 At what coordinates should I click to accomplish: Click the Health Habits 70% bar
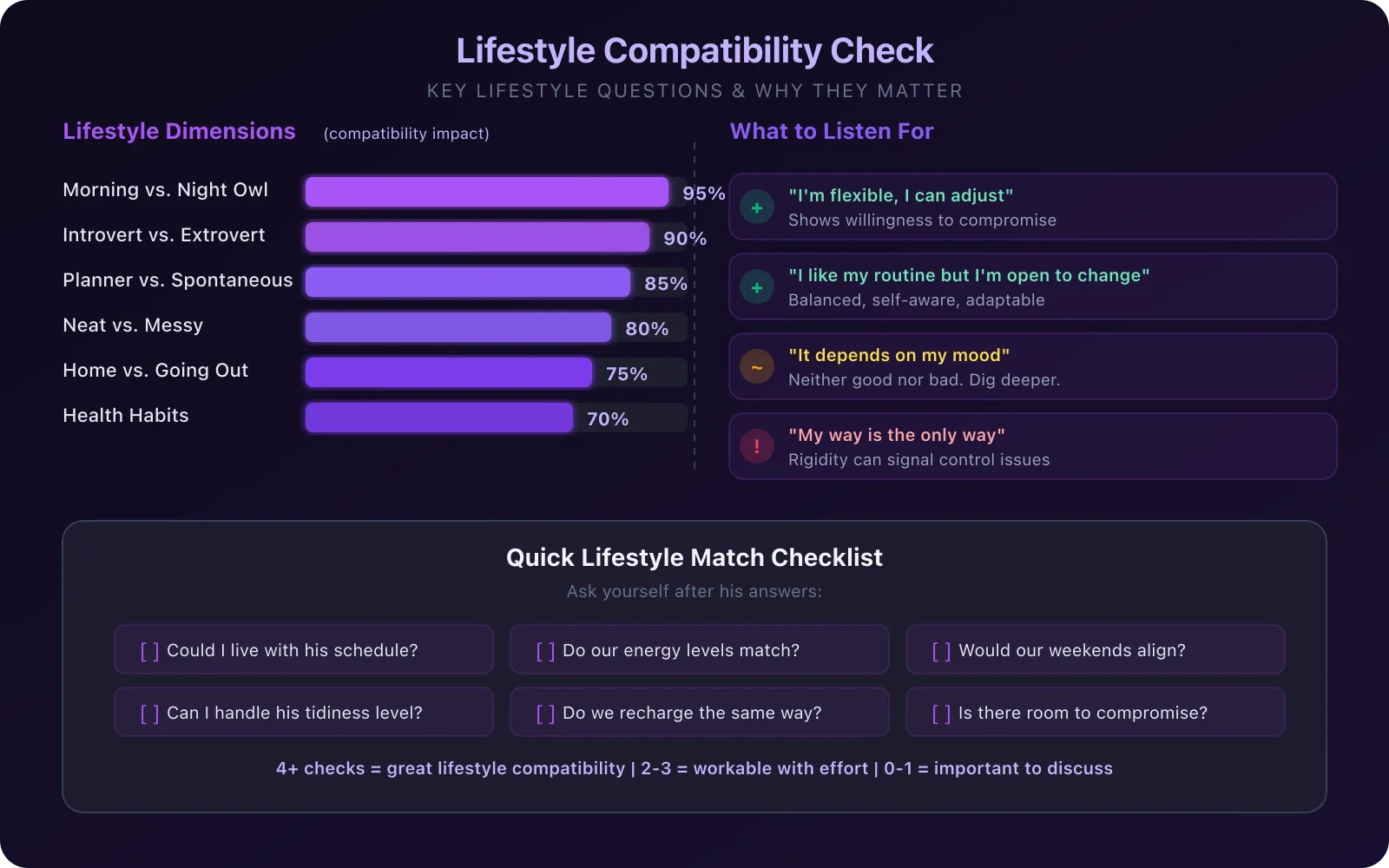(x=439, y=418)
